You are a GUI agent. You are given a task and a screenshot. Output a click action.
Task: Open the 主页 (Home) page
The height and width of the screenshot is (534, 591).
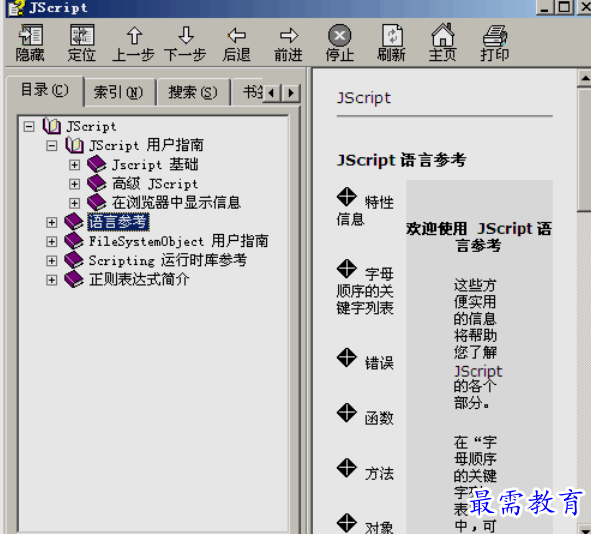point(443,35)
